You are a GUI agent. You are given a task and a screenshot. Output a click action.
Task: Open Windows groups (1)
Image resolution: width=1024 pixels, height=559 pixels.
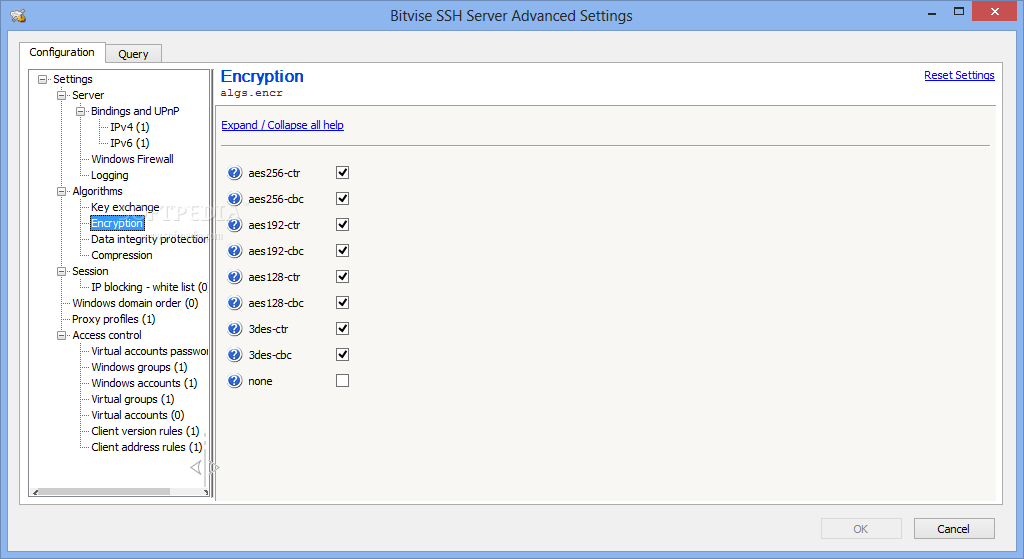point(139,367)
